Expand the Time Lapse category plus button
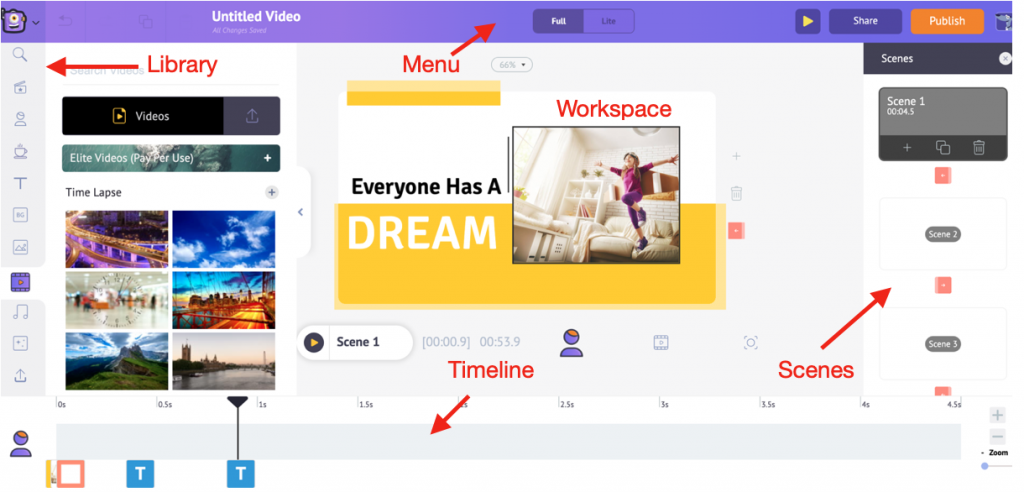Screen dimensions: 1024x492 pyautogui.click(x=271, y=192)
